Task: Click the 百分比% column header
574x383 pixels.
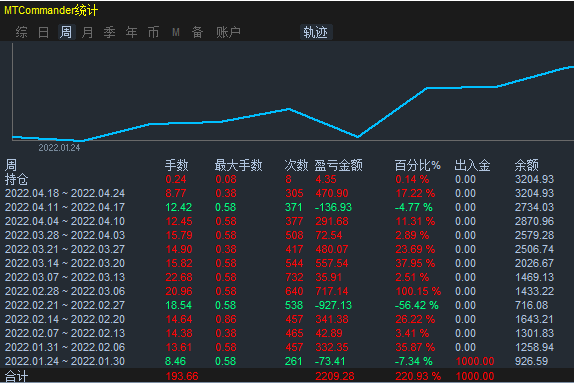Action: click(x=417, y=166)
